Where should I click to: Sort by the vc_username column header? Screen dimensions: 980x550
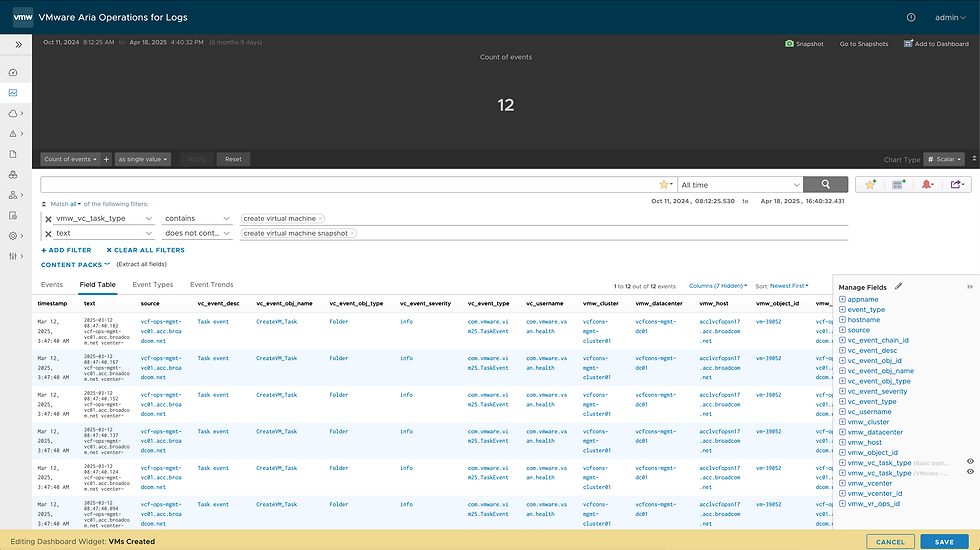pyautogui.click(x=544, y=303)
